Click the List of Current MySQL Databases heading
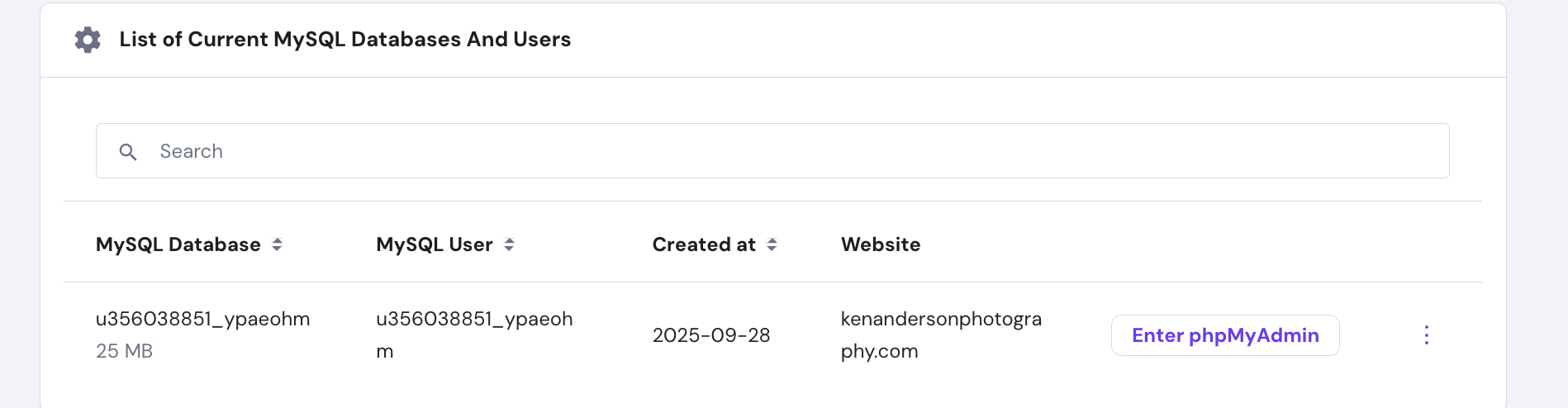The height and width of the screenshot is (408, 1568). click(344, 40)
